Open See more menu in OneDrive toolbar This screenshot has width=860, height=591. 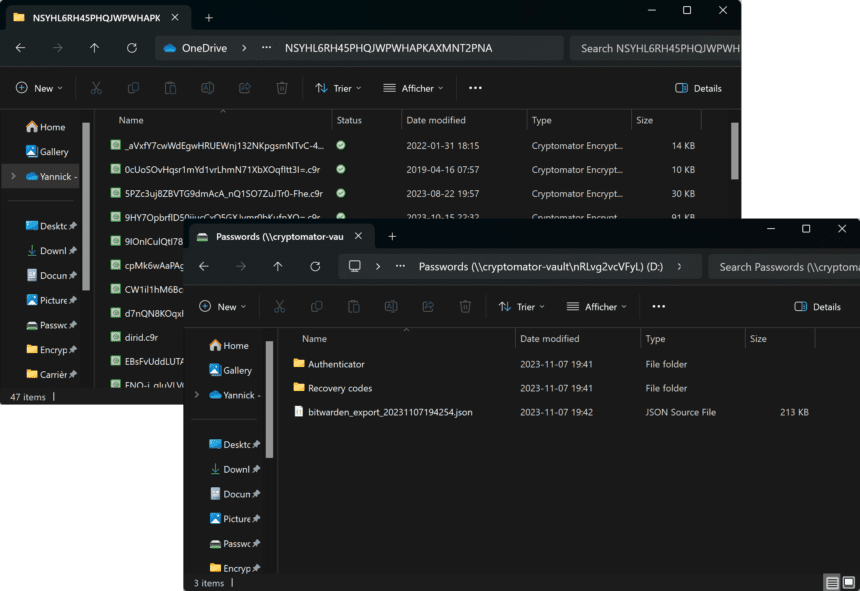tap(476, 88)
